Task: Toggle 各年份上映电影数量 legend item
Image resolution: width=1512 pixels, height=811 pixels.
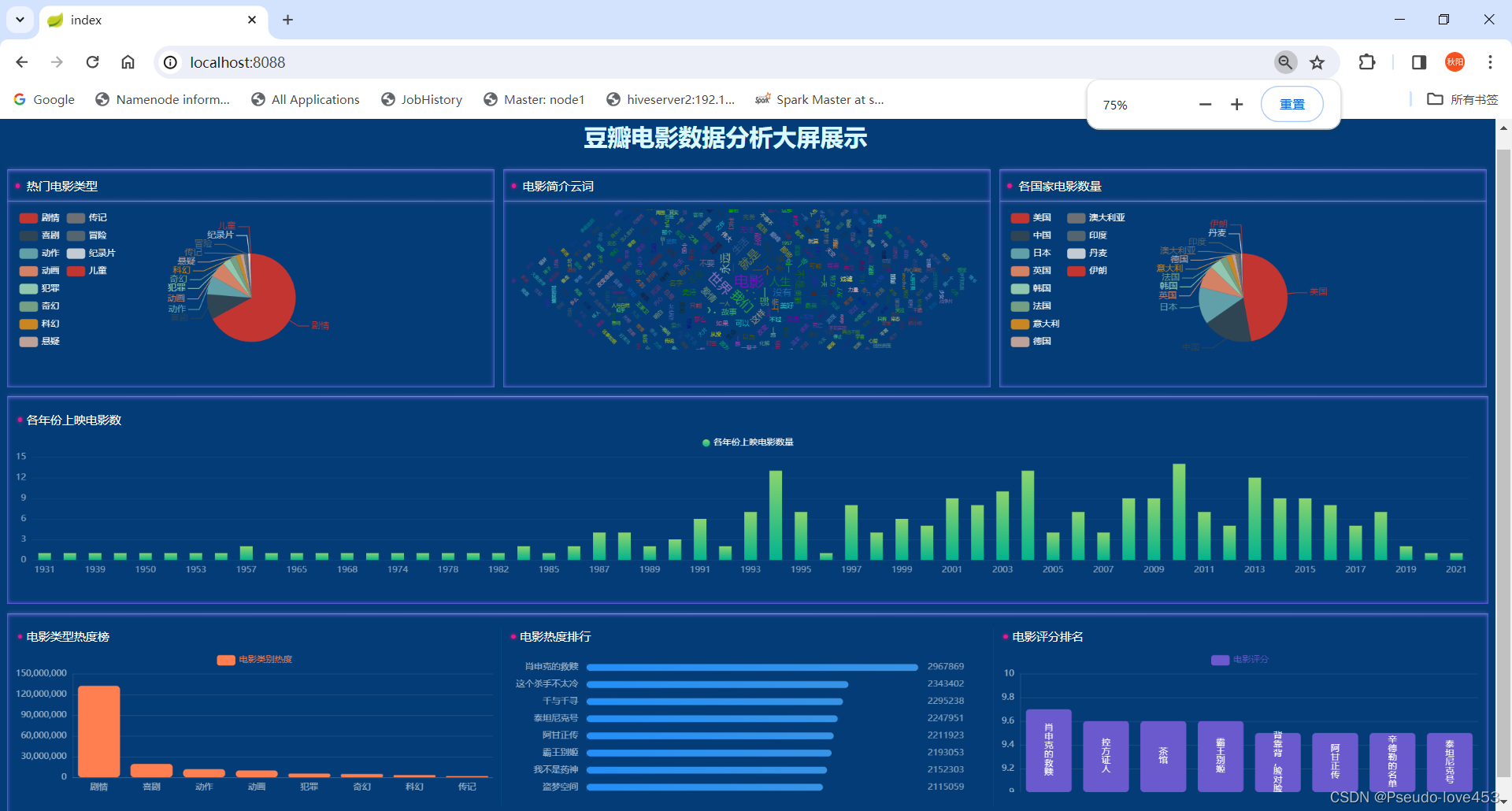Action: click(x=747, y=443)
